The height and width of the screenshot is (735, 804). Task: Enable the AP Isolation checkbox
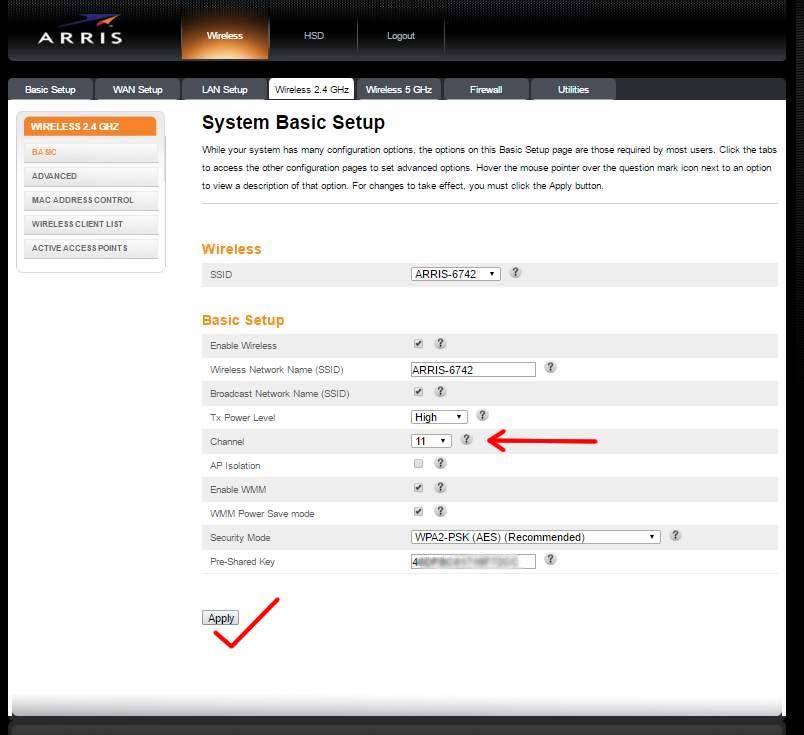tap(418, 464)
